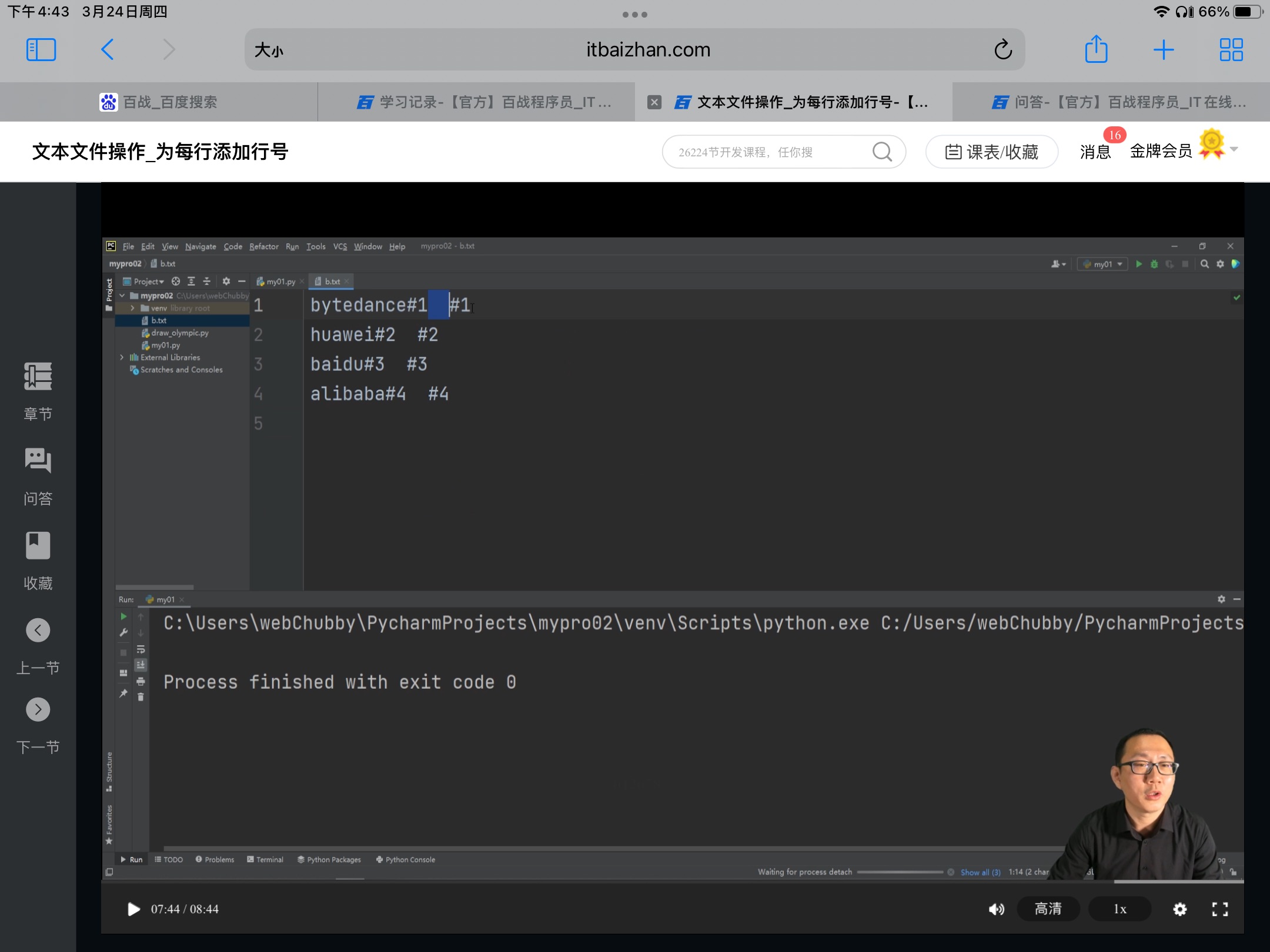Image resolution: width=1270 pixels, height=952 pixels.
Task: Collapse all in Project tree
Action: (x=206, y=281)
